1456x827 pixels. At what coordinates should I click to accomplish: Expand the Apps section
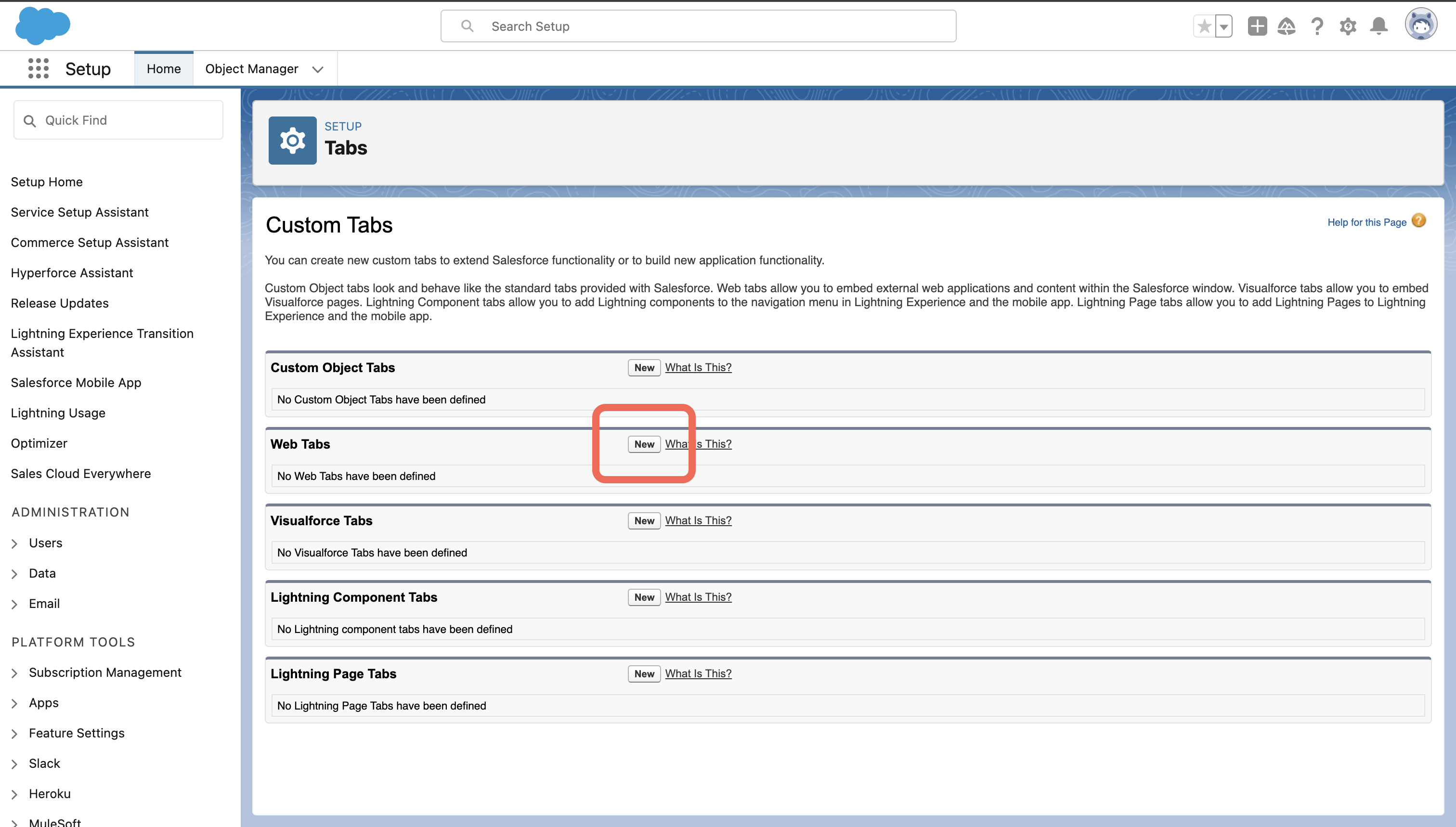(x=15, y=703)
